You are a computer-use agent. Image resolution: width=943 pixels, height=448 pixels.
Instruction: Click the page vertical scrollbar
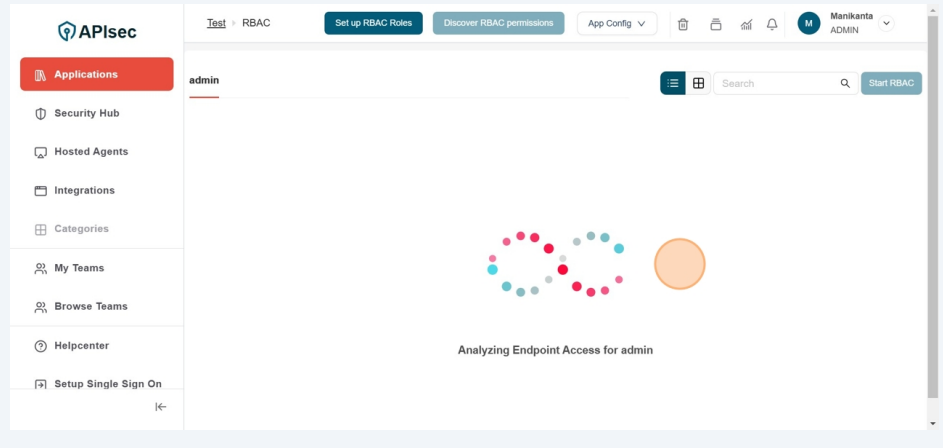934,200
